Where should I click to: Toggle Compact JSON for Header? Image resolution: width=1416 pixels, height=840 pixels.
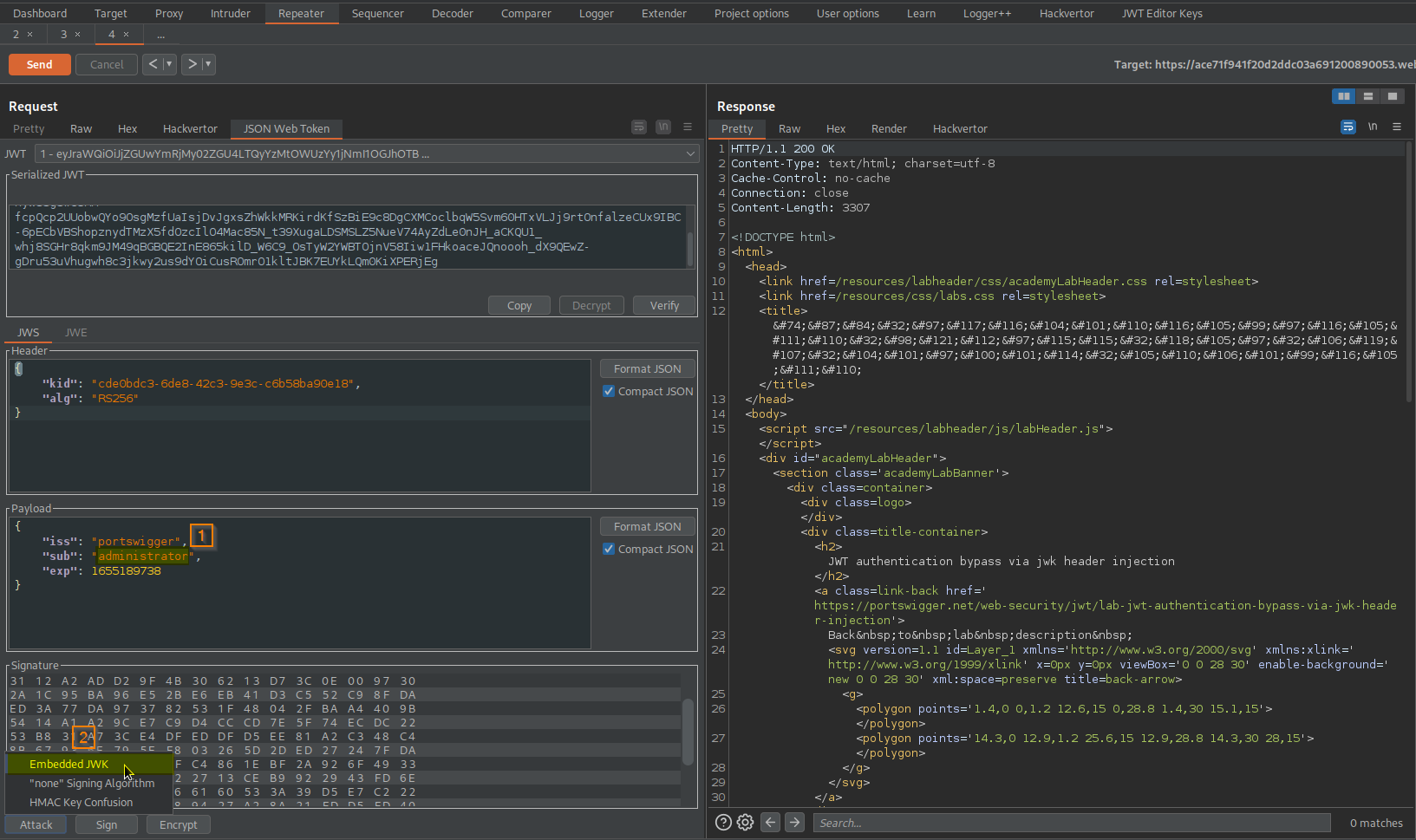point(609,392)
